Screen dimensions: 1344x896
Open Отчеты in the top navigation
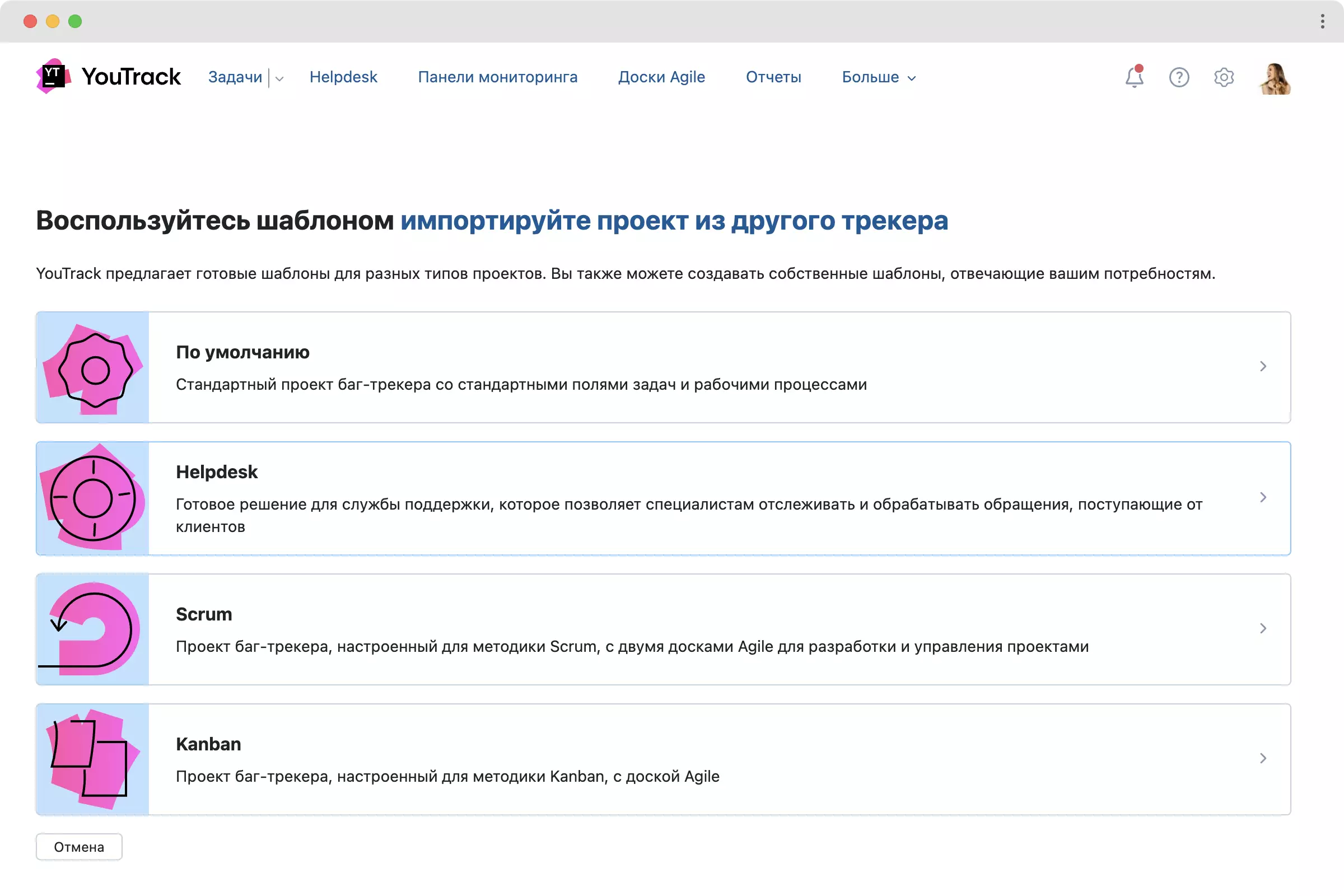tap(773, 77)
